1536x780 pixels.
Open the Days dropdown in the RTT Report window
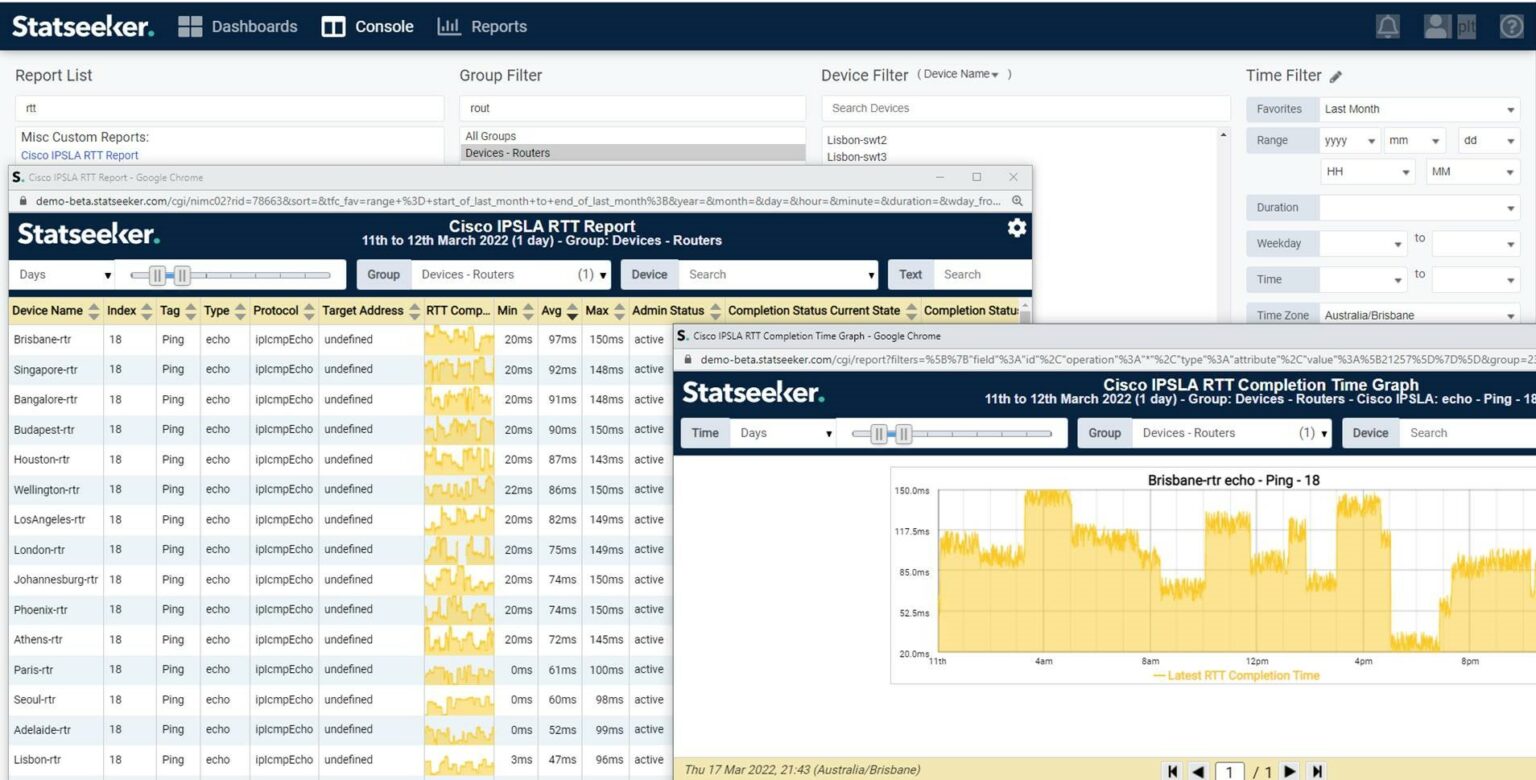[x=62, y=275]
